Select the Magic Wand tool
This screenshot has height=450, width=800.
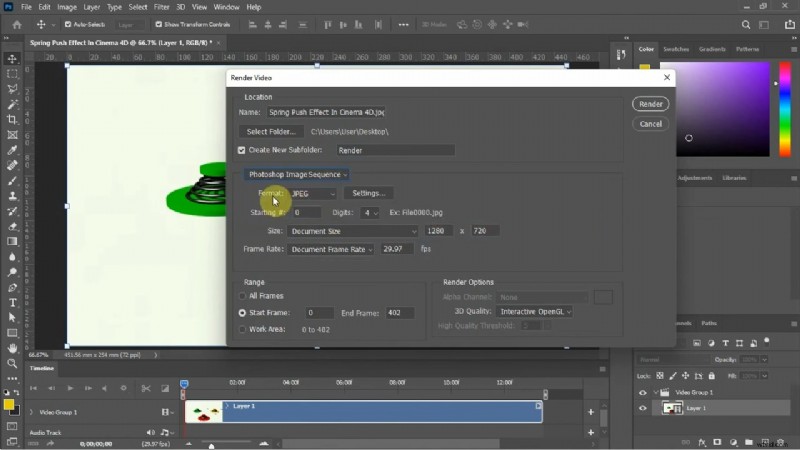click(x=12, y=105)
